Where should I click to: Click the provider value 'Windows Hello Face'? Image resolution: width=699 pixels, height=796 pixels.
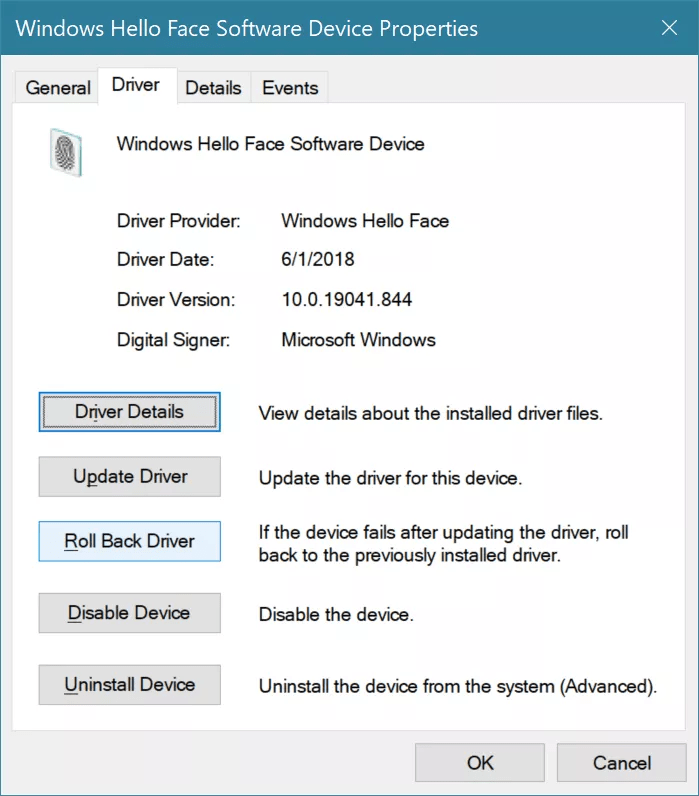pyautogui.click(x=365, y=221)
